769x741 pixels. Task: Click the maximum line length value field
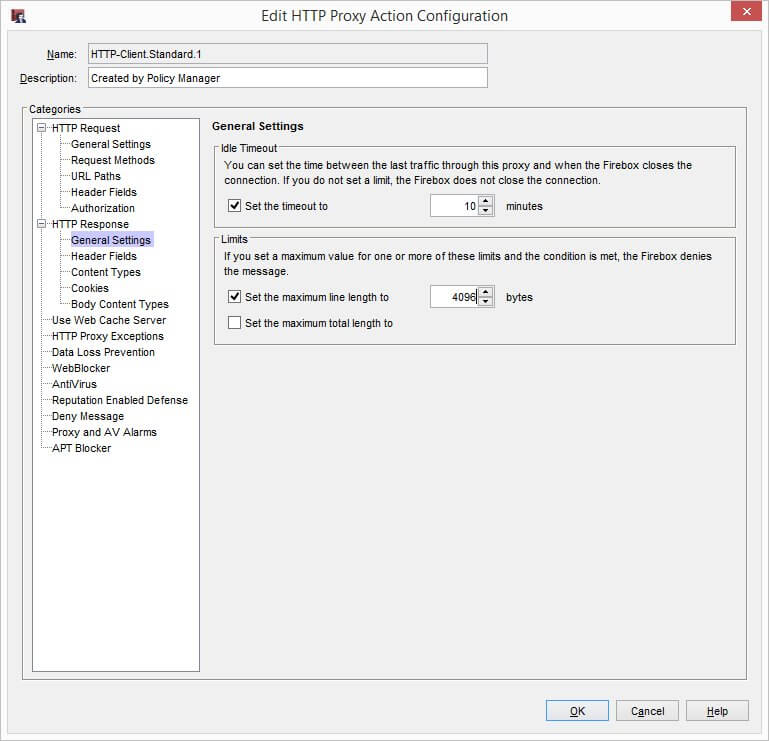pyautogui.click(x=454, y=297)
